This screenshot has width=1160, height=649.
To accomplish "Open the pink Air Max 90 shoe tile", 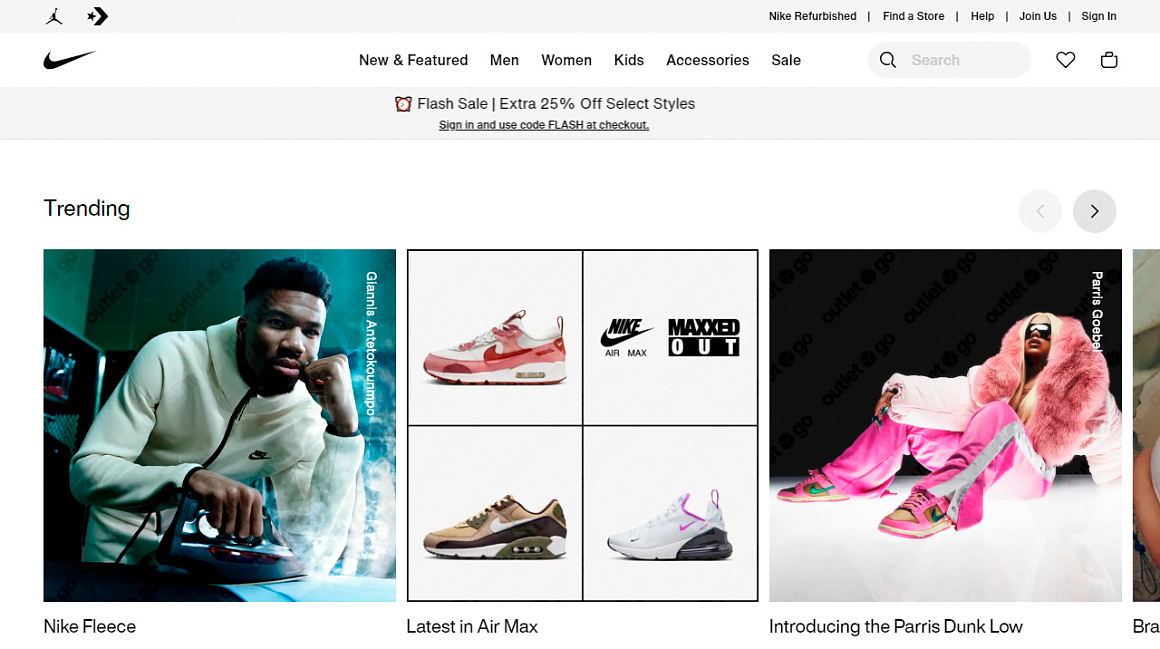I will tap(495, 337).
